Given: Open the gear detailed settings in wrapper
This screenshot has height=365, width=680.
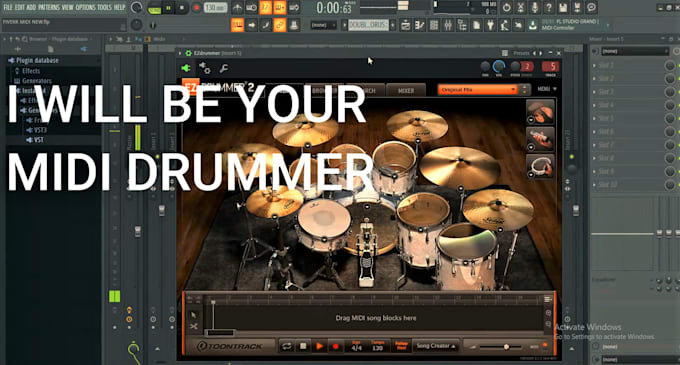Looking at the screenshot, I should (x=205, y=68).
